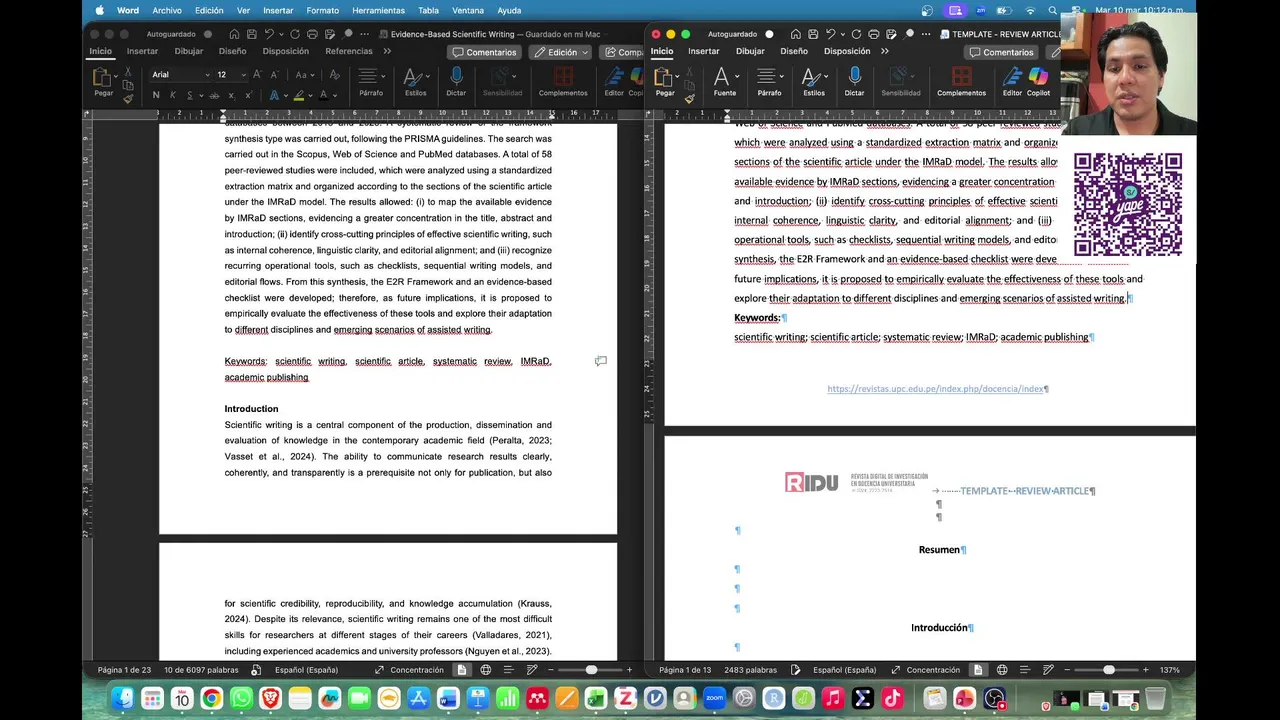Open Referencias tab in left window
Image resolution: width=1280 pixels, height=720 pixels.
(348, 51)
